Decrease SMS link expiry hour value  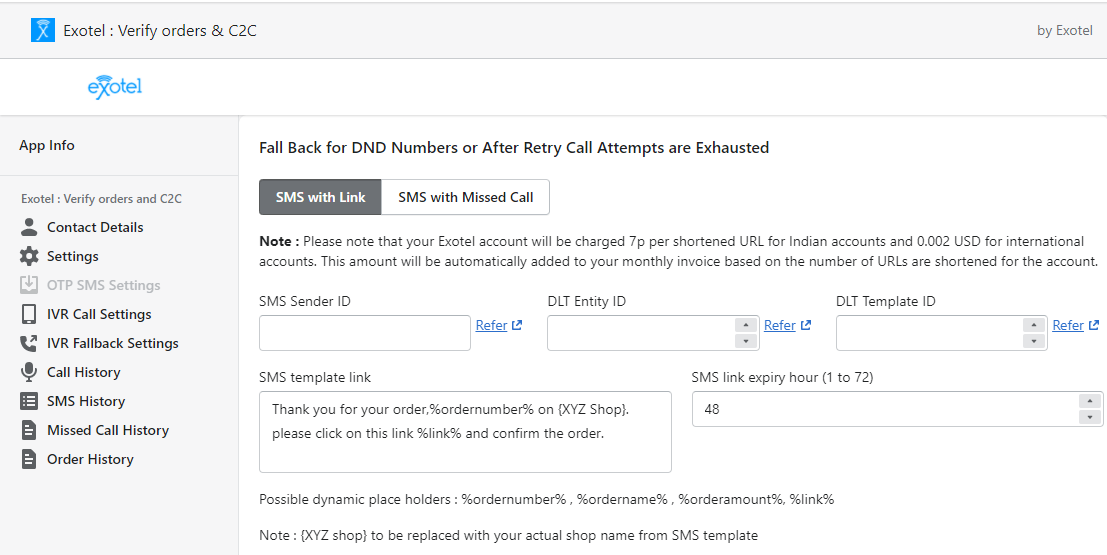click(x=1090, y=417)
